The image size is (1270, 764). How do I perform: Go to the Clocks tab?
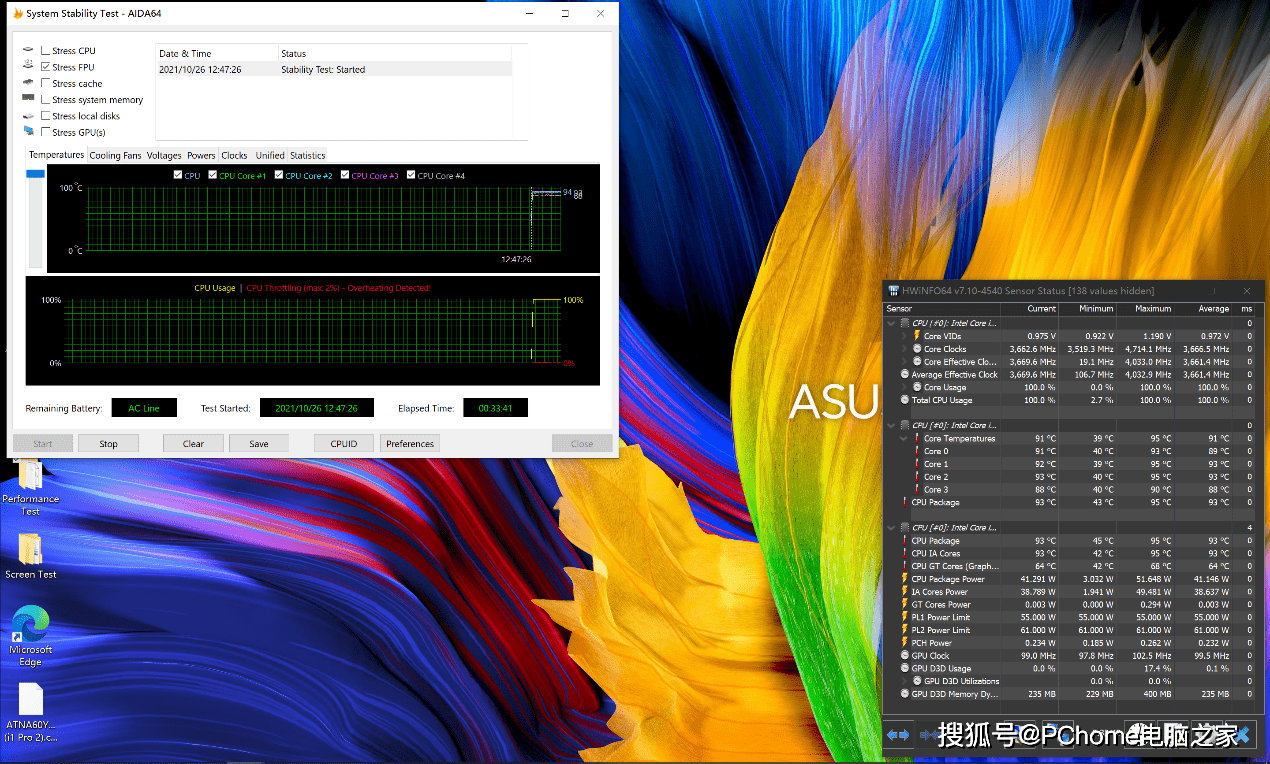tap(234, 155)
